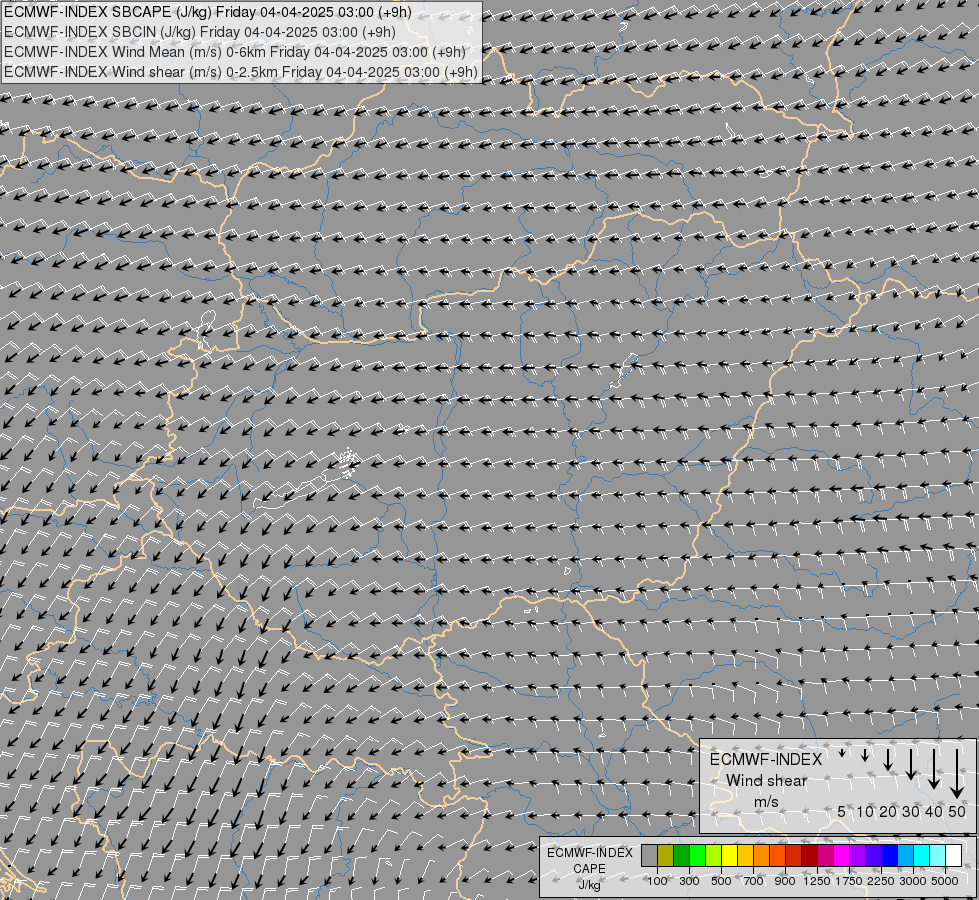Image resolution: width=979 pixels, height=900 pixels.
Task: Click the '700' CAPE scale value
Action: (754, 881)
